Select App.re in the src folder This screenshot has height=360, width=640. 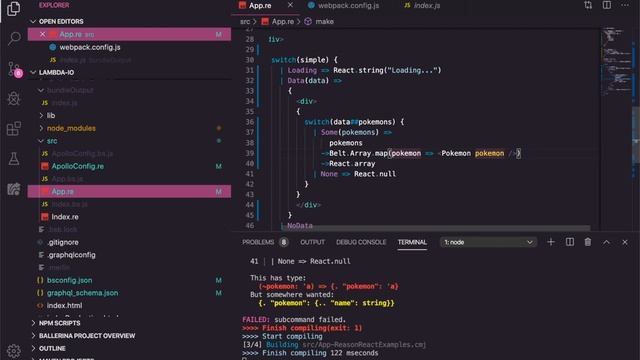(x=129, y=191)
